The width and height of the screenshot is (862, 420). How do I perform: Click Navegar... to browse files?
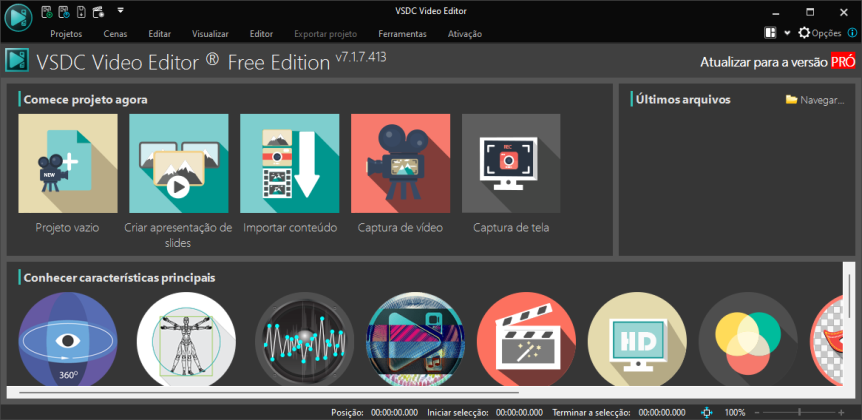pyautogui.click(x=815, y=100)
